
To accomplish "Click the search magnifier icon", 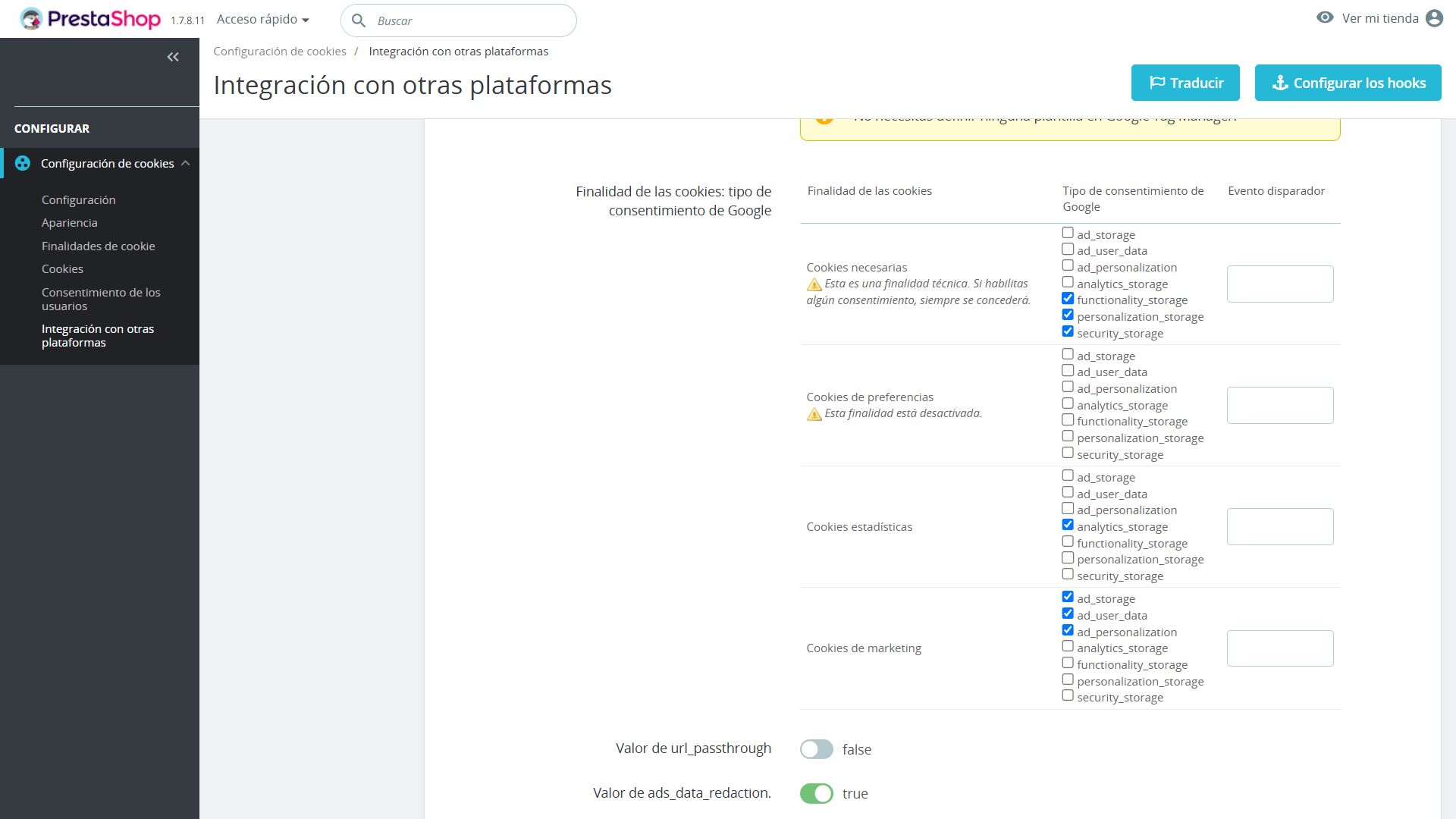I will click(359, 20).
